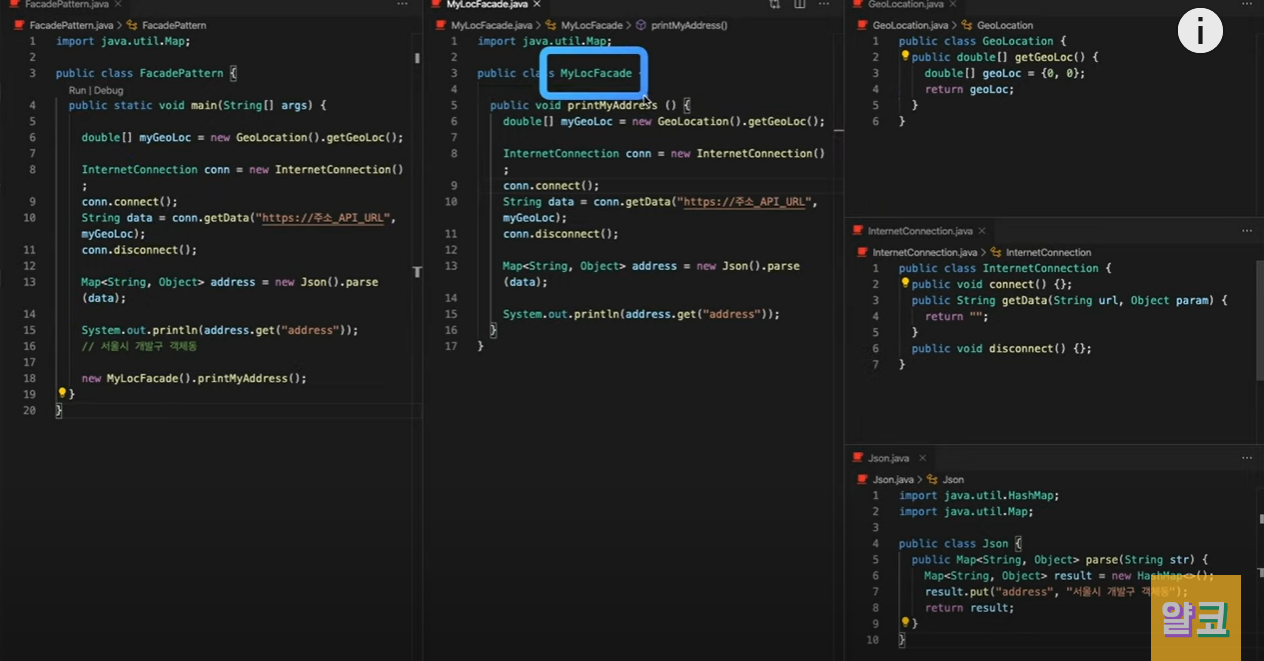Open more actions in GeoLocation editor group
The image size is (1264, 661).
click(1246, 5)
